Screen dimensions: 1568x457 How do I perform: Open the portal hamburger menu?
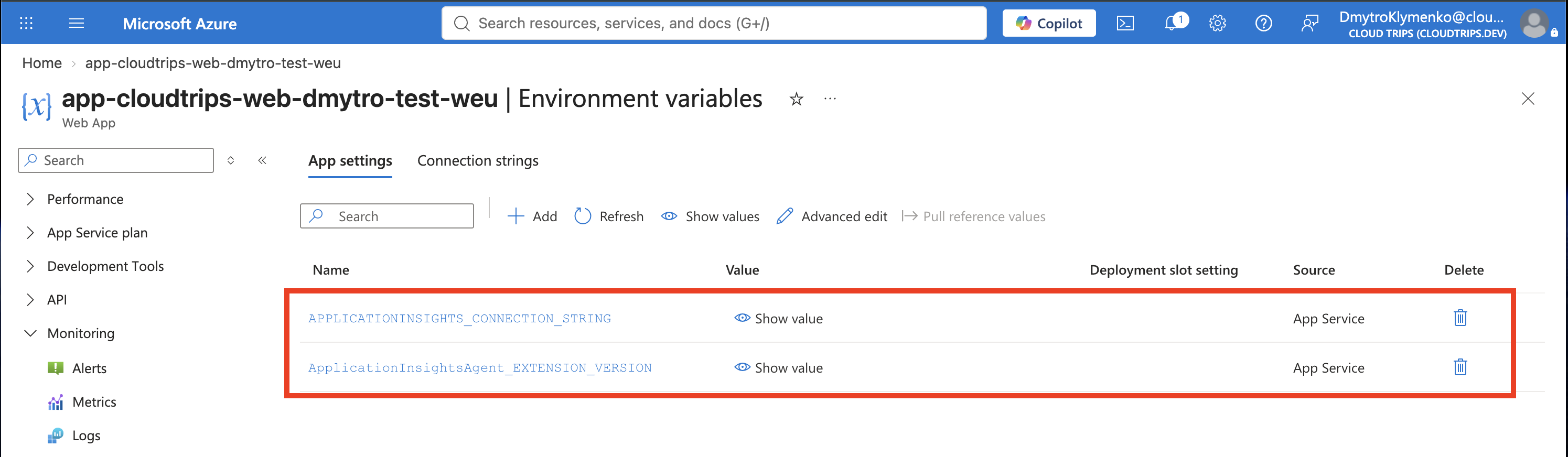point(77,23)
